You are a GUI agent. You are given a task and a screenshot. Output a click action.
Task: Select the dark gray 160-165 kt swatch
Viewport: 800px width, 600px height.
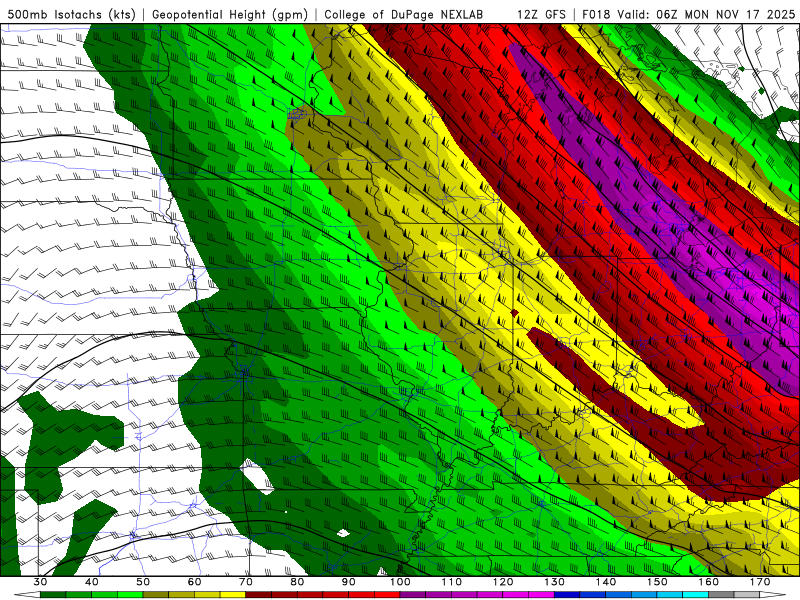tap(721, 595)
